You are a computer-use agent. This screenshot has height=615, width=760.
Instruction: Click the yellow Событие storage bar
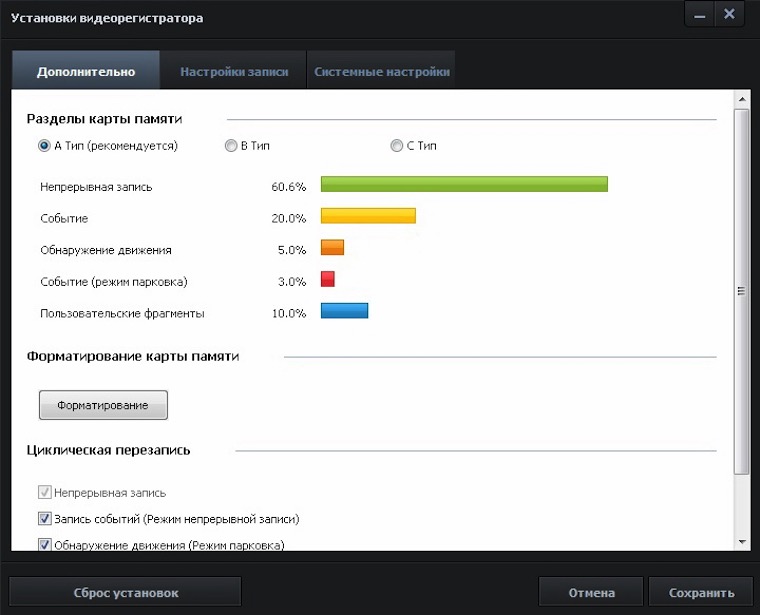pos(368,217)
